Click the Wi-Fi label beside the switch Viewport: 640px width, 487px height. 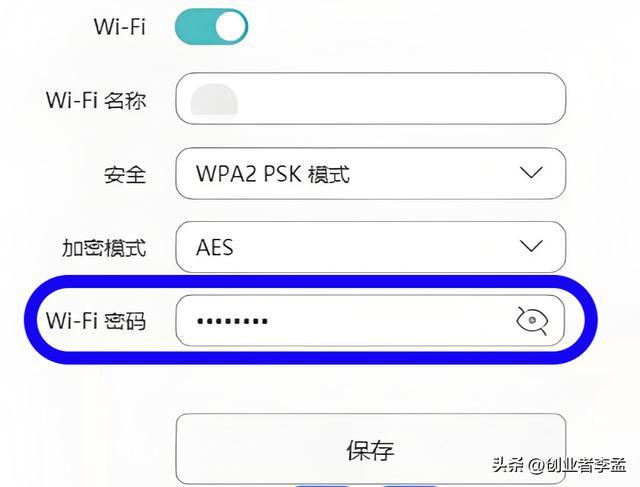[120, 27]
